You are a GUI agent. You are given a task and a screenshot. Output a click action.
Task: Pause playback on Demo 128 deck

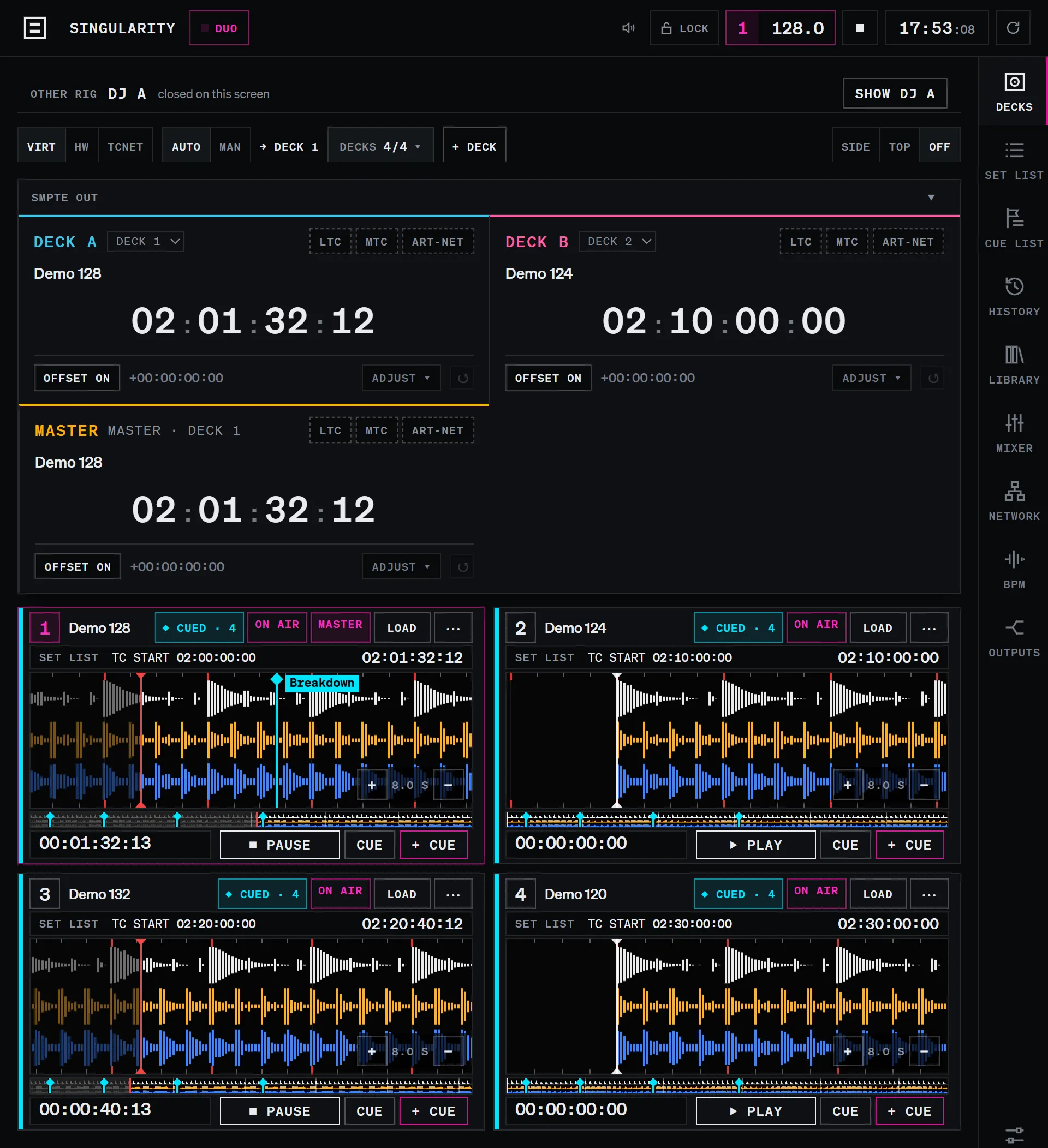point(279,845)
